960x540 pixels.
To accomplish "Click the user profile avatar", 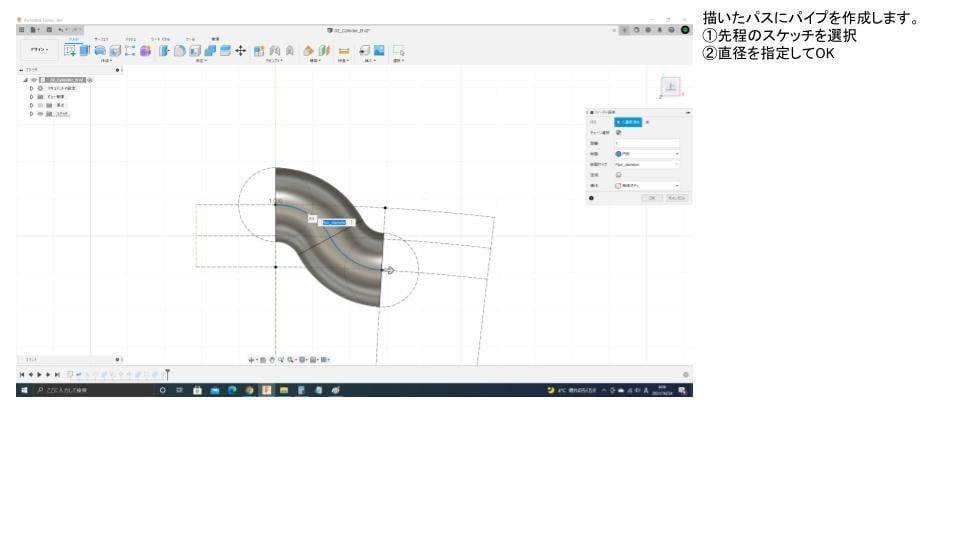I will 685,29.
